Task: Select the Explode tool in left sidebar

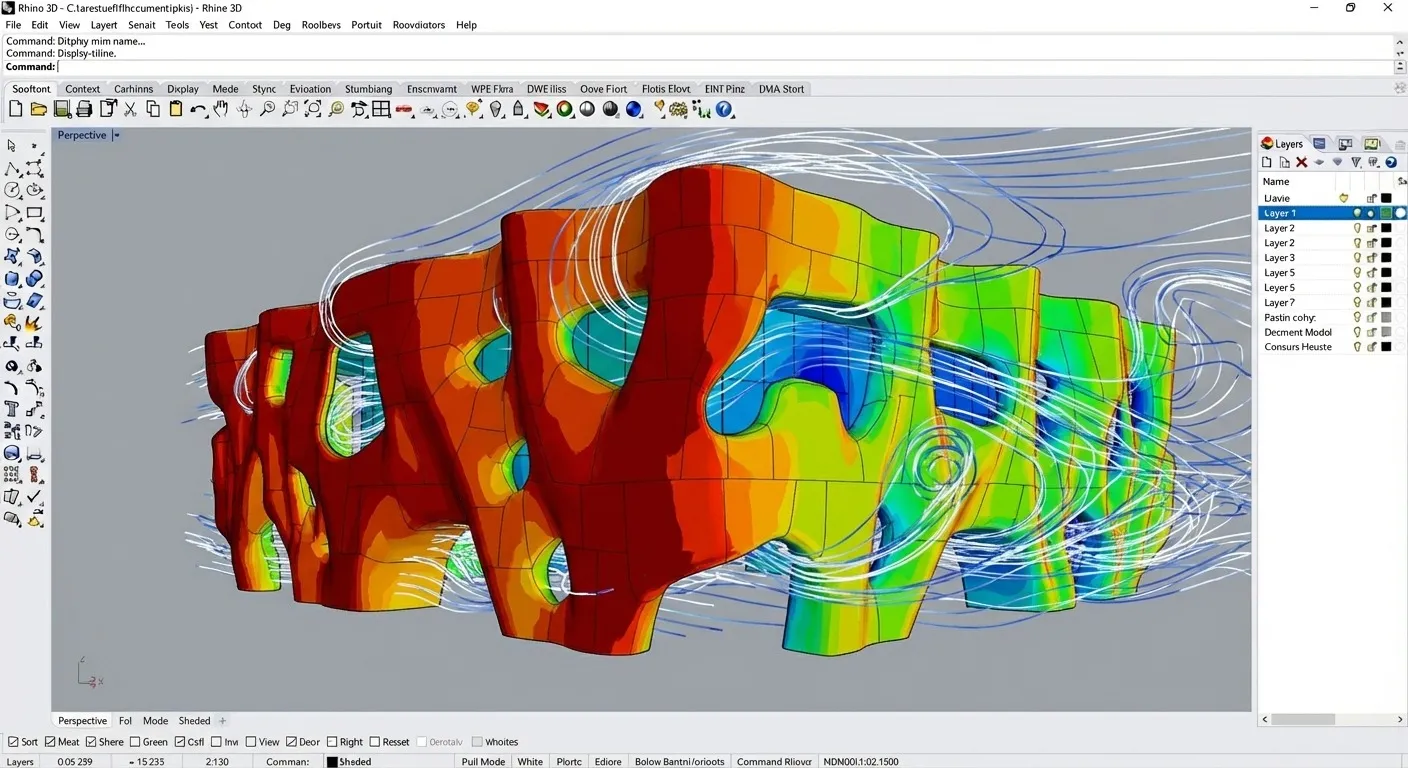Action: [34, 322]
